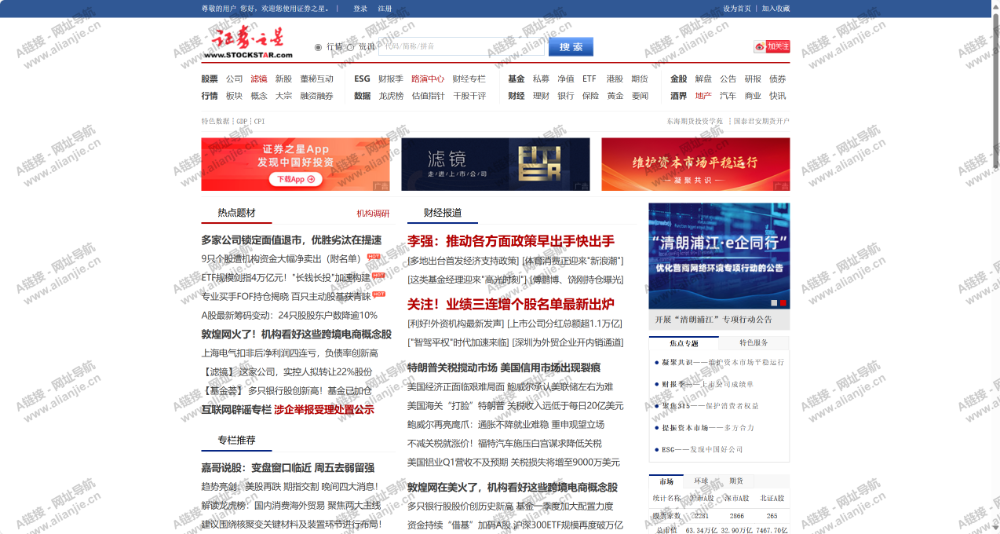
Task: Click the red carousel indicator dot
Action: (783, 302)
